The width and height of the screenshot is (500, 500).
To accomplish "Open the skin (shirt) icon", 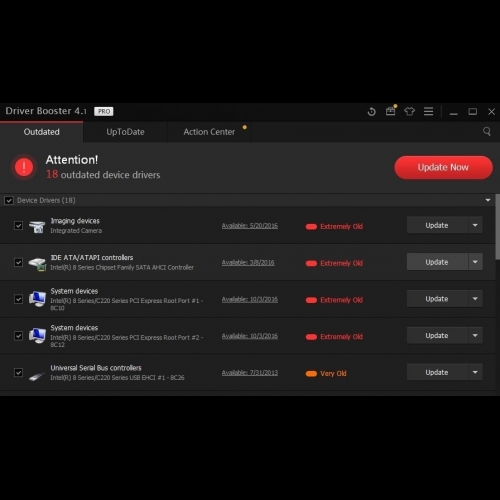I will coord(409,111).
